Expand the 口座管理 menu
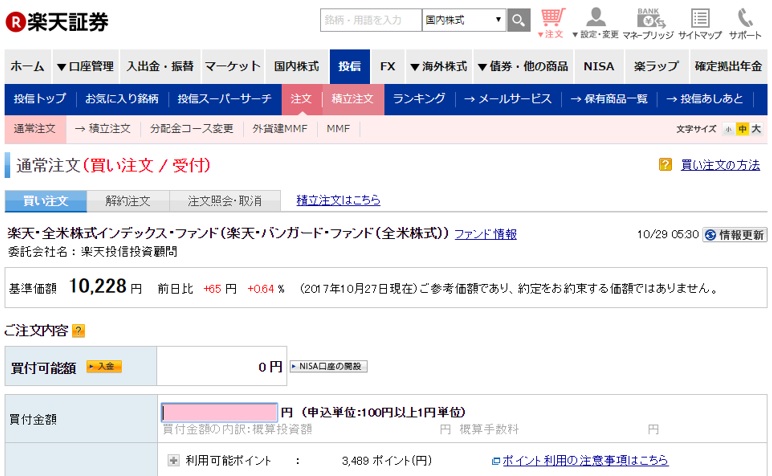This screenshot has width=772, height=476. 86,66
